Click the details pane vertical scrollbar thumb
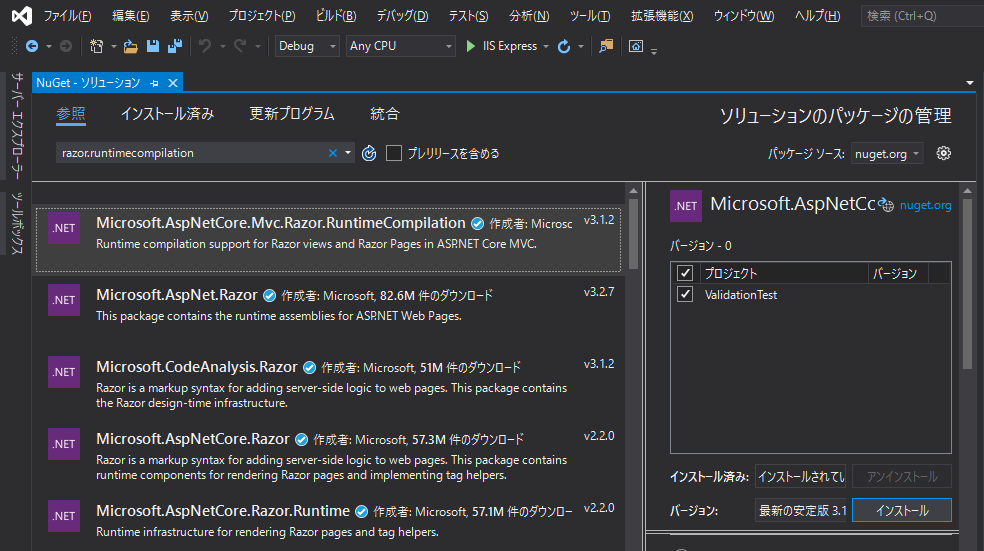 [x=967, y=282]
